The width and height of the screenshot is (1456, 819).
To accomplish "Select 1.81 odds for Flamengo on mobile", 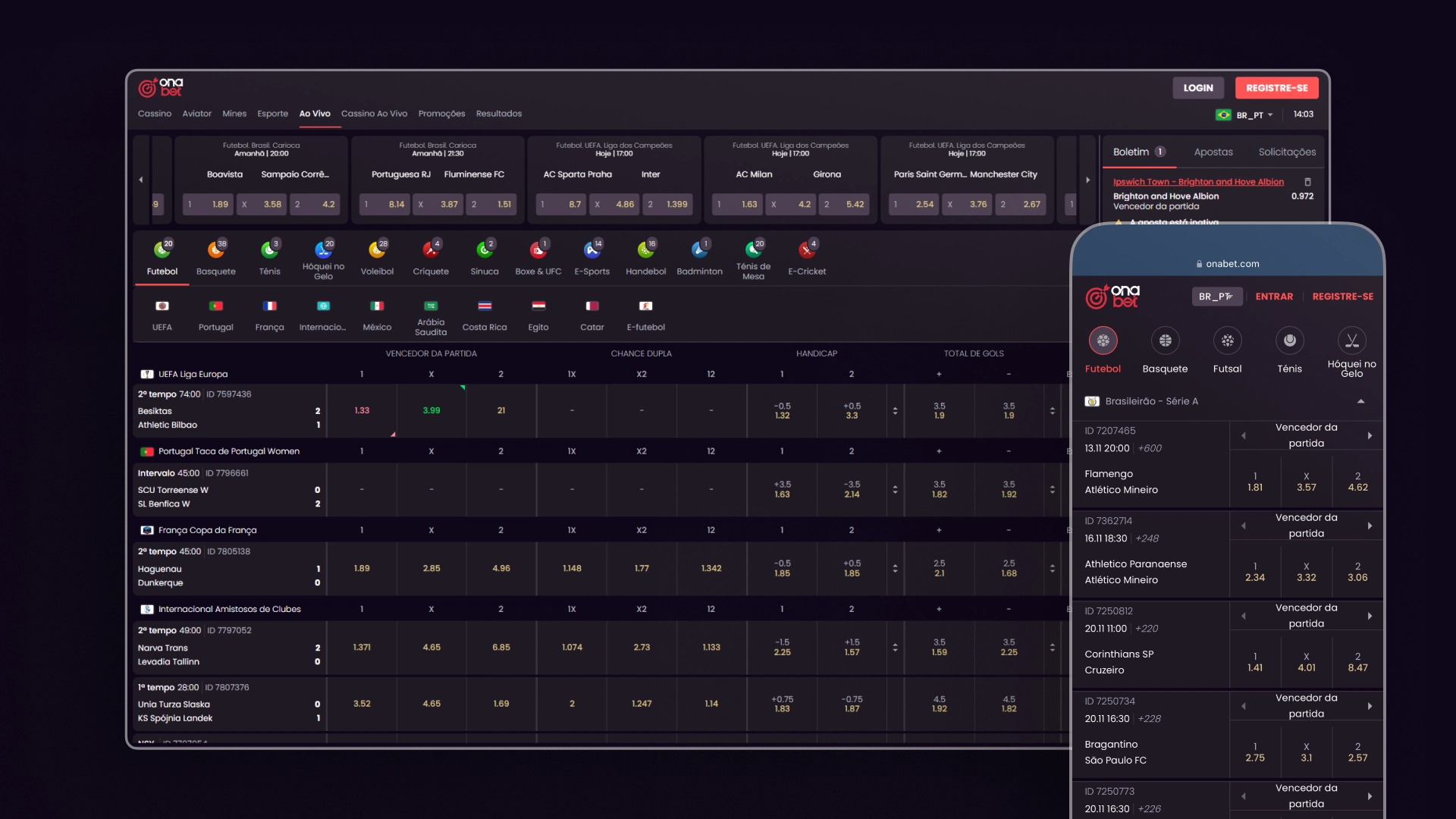I will (1255, 482).
